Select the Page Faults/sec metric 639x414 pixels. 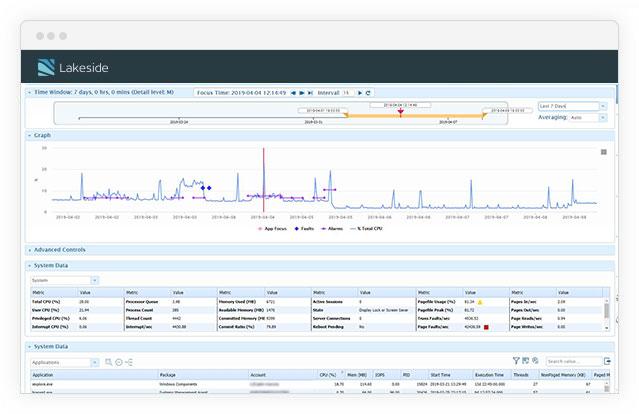click(433, 327)
